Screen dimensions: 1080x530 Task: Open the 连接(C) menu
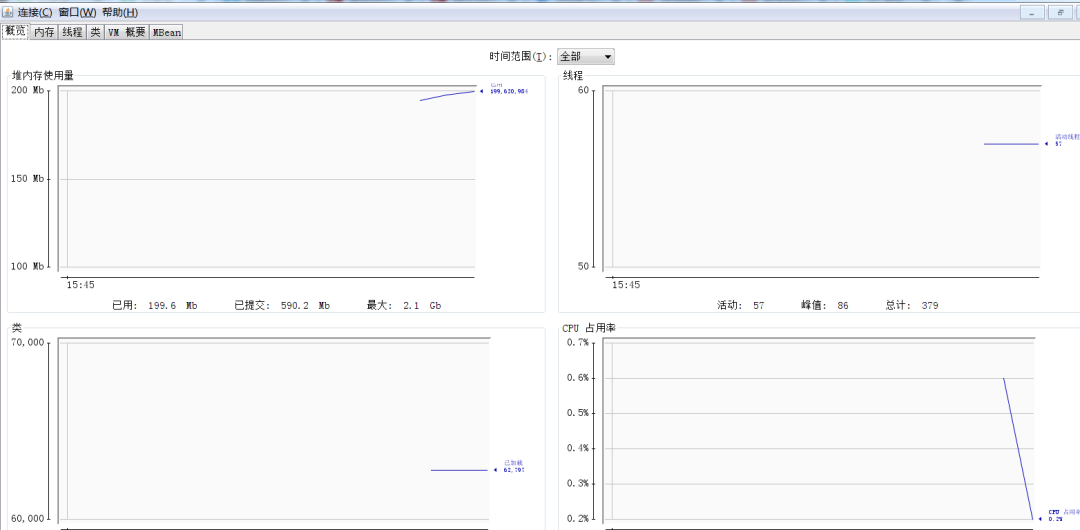click(x=34, y=12)
